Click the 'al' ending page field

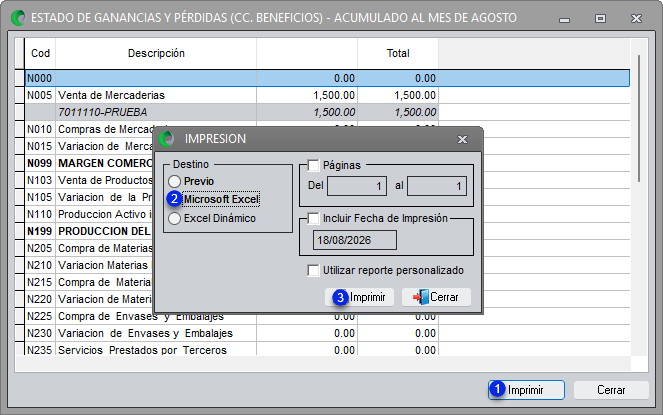coord(437,186)
